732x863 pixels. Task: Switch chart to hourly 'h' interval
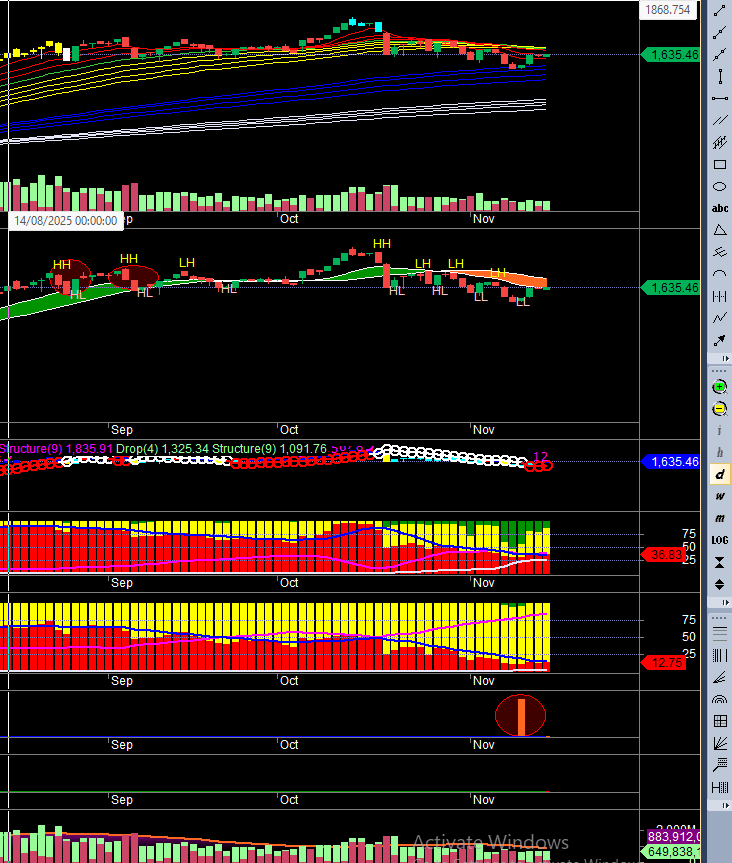719,452
